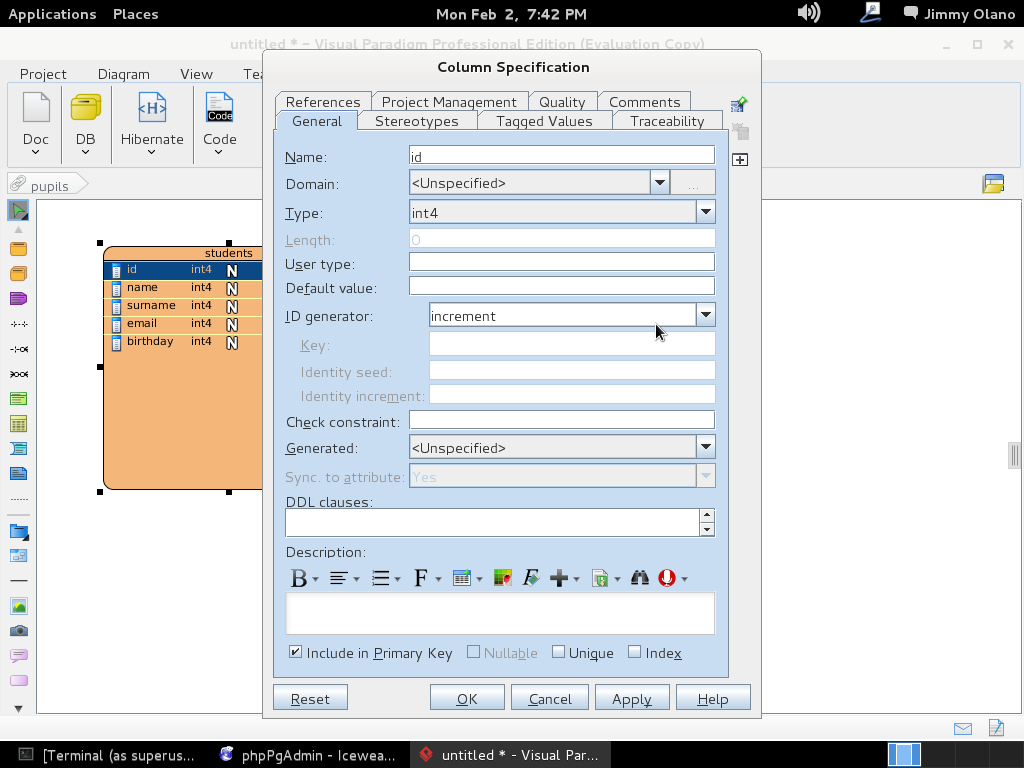The image size is (1024, 768).
Task: Switch to the Stereotypes tab
Action: tap(416, 121)
